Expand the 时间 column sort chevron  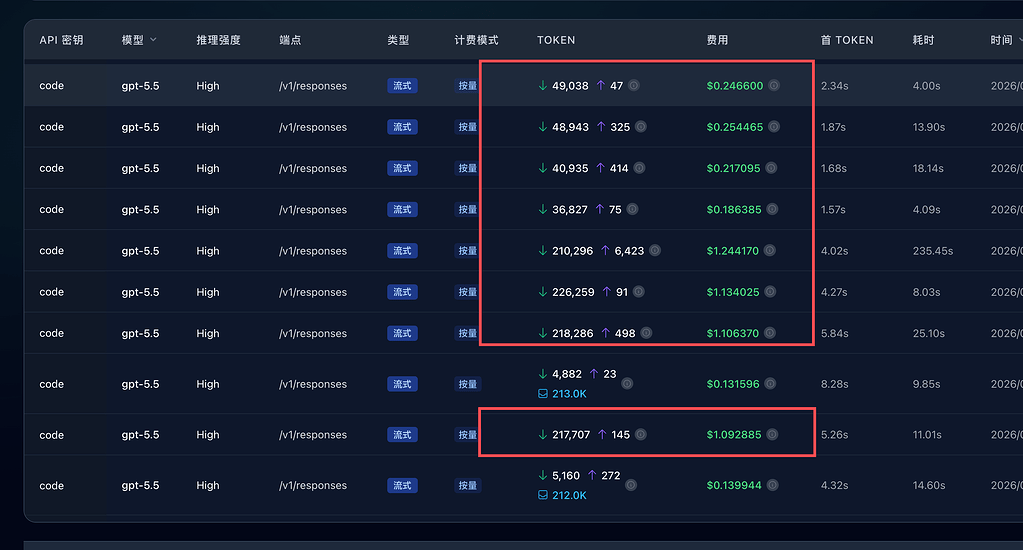pos(1020,40)
